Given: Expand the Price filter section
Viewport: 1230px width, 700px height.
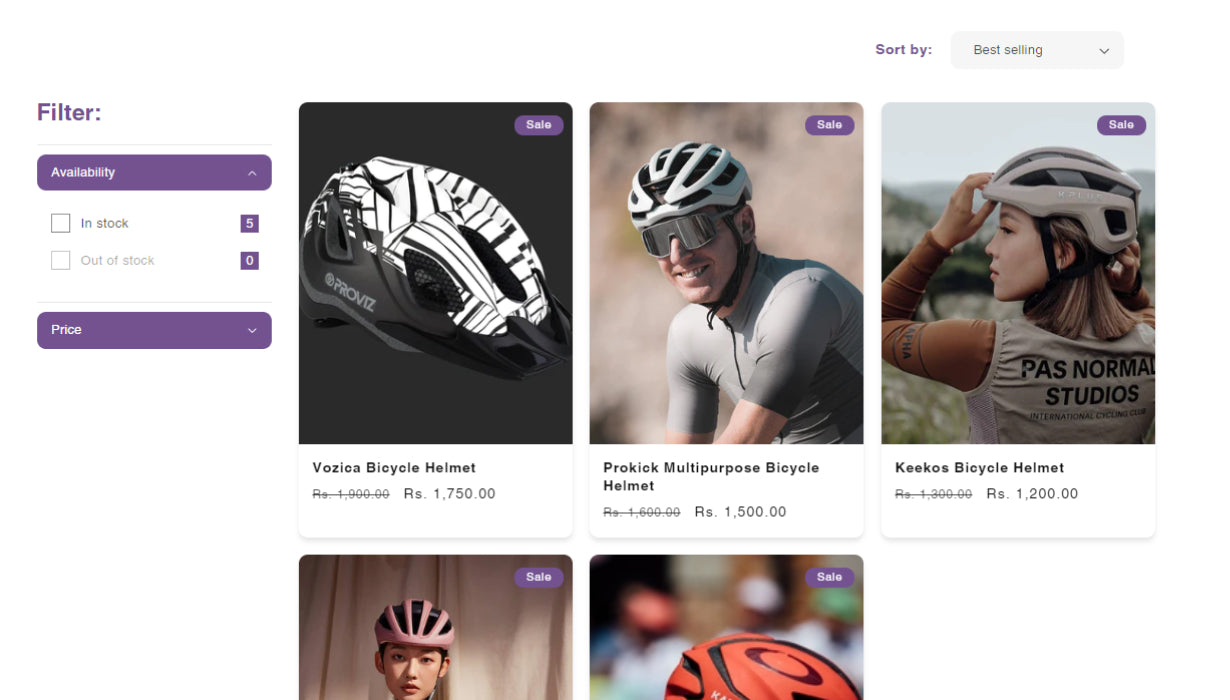Looking at the screenshot, I should pos(154,330).
